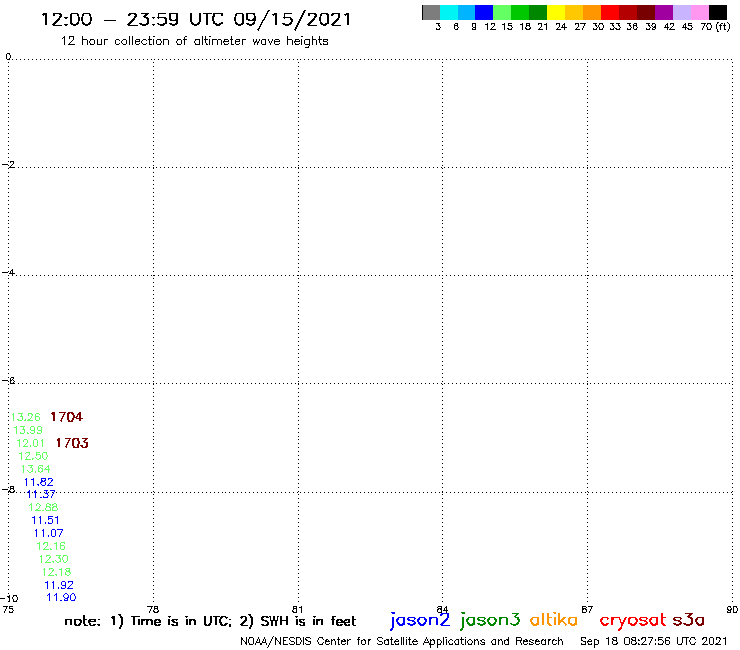Viewport: 740px width, 650px height.
Task: Click the pink legend color swatch
Action: [699, 12]
